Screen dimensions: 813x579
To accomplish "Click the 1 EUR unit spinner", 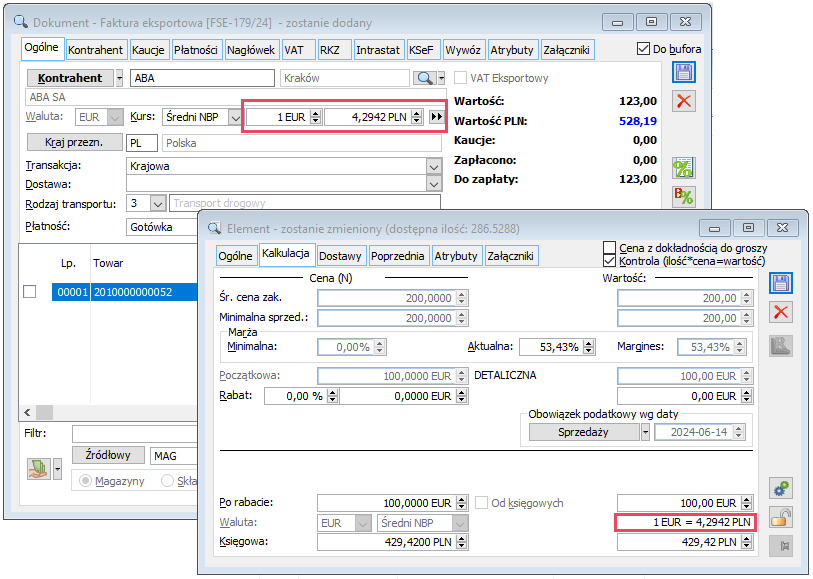I will click(315, 117).
